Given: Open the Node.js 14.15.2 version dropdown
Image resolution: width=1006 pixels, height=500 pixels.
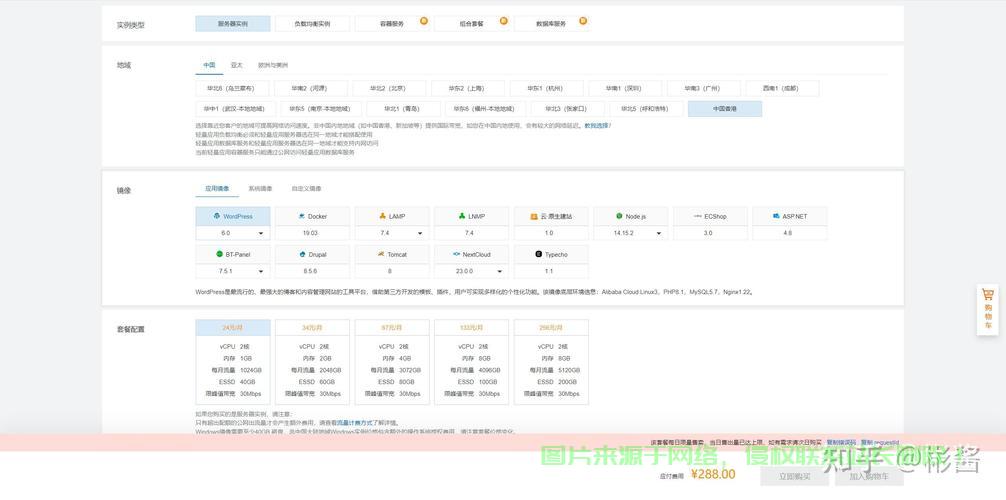Looking at the screenshot, I should 631,234.
